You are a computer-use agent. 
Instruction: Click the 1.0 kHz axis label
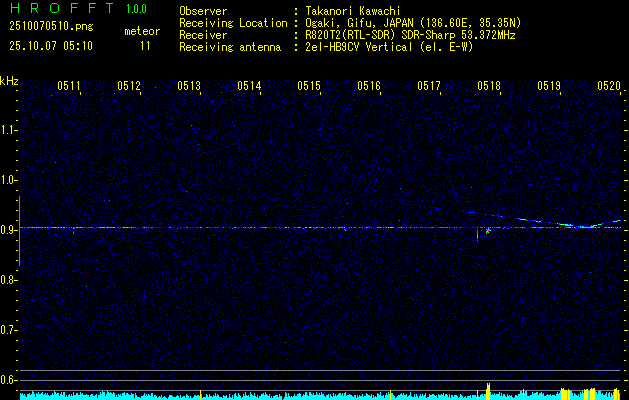click(8, 180)
